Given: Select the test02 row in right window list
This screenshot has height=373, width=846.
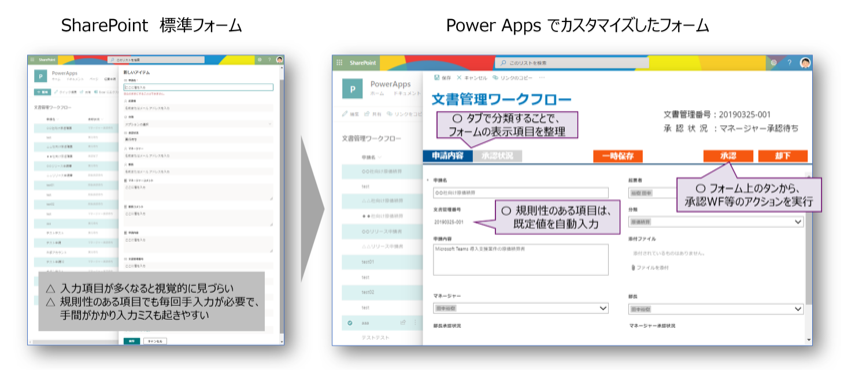Looking at the screenshot, I should click(x=382, y=292).
